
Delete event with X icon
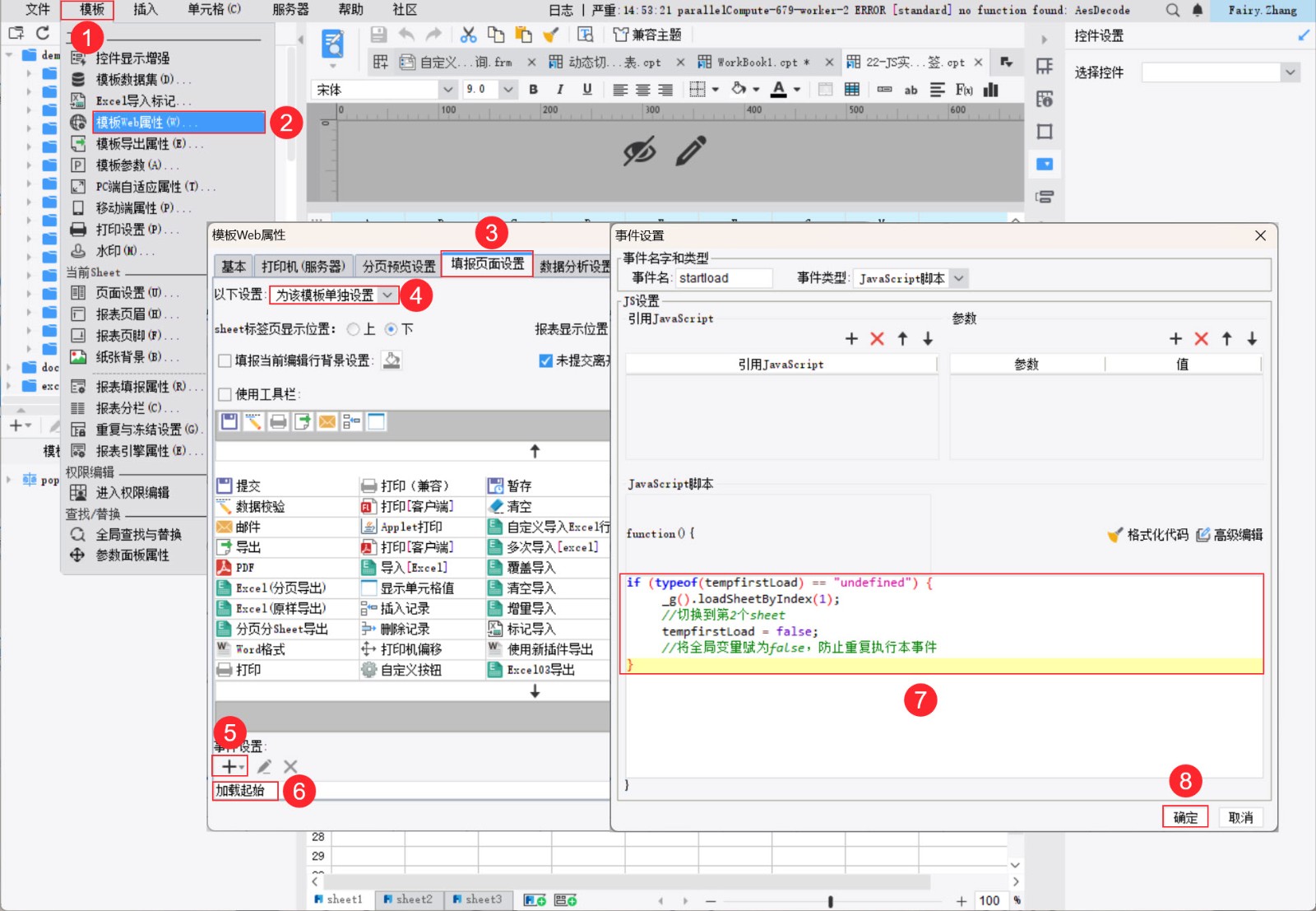point(290,766)
